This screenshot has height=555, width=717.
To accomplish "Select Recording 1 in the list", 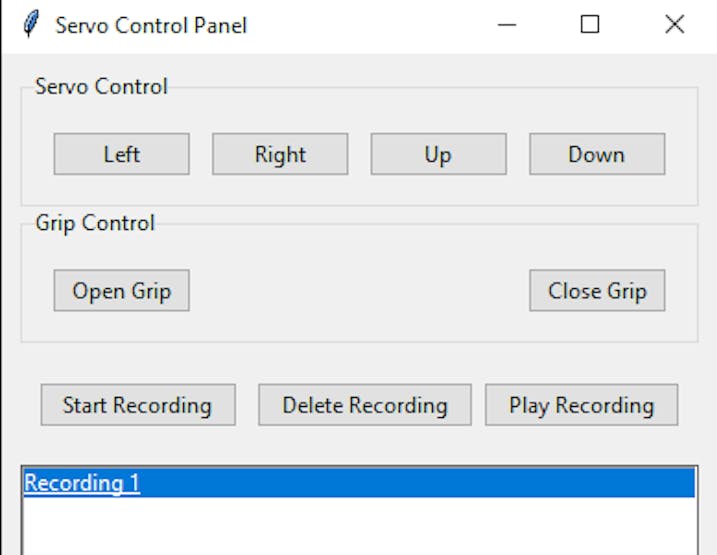I will click(82, 483).
